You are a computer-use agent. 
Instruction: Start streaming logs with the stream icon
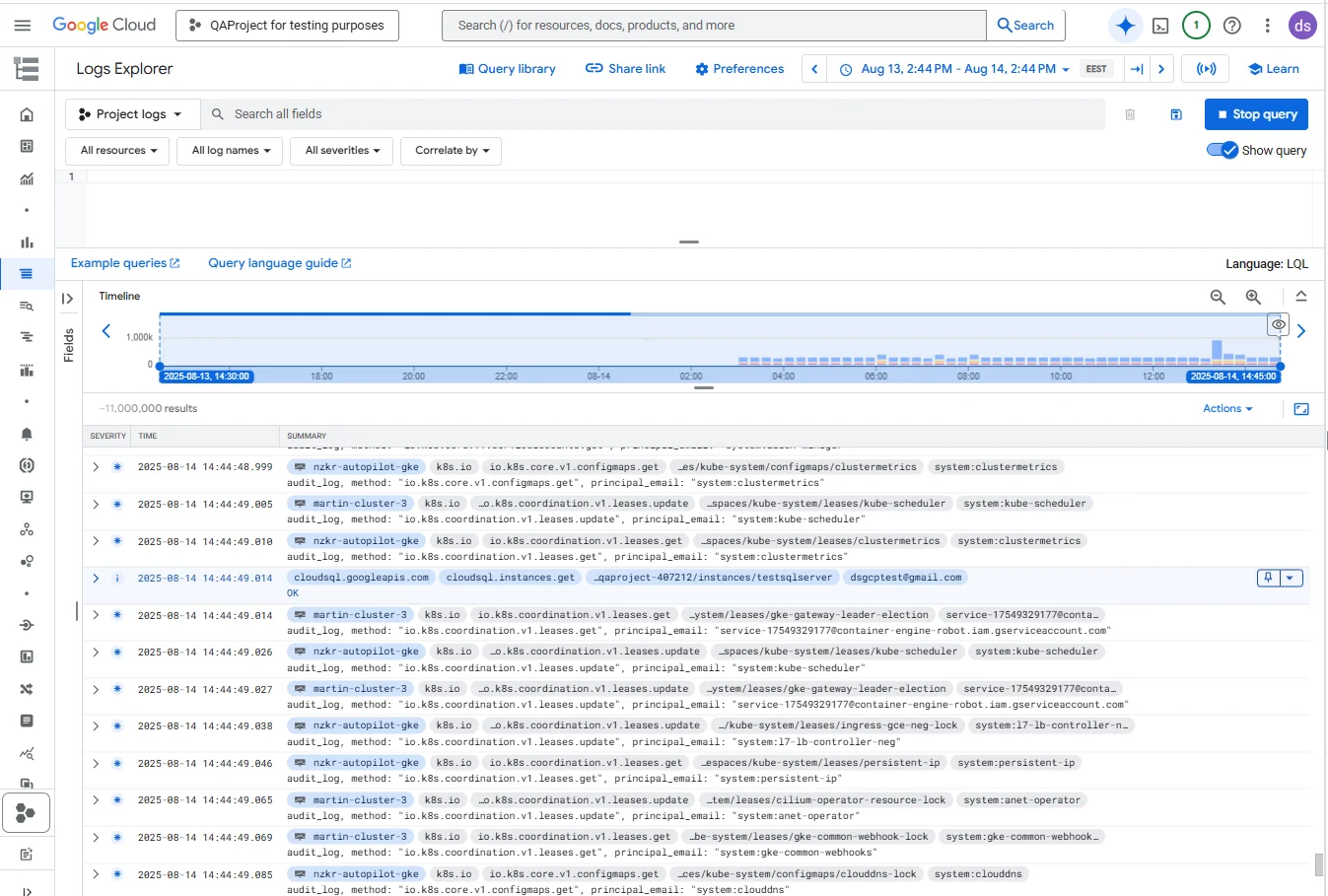1203,68
